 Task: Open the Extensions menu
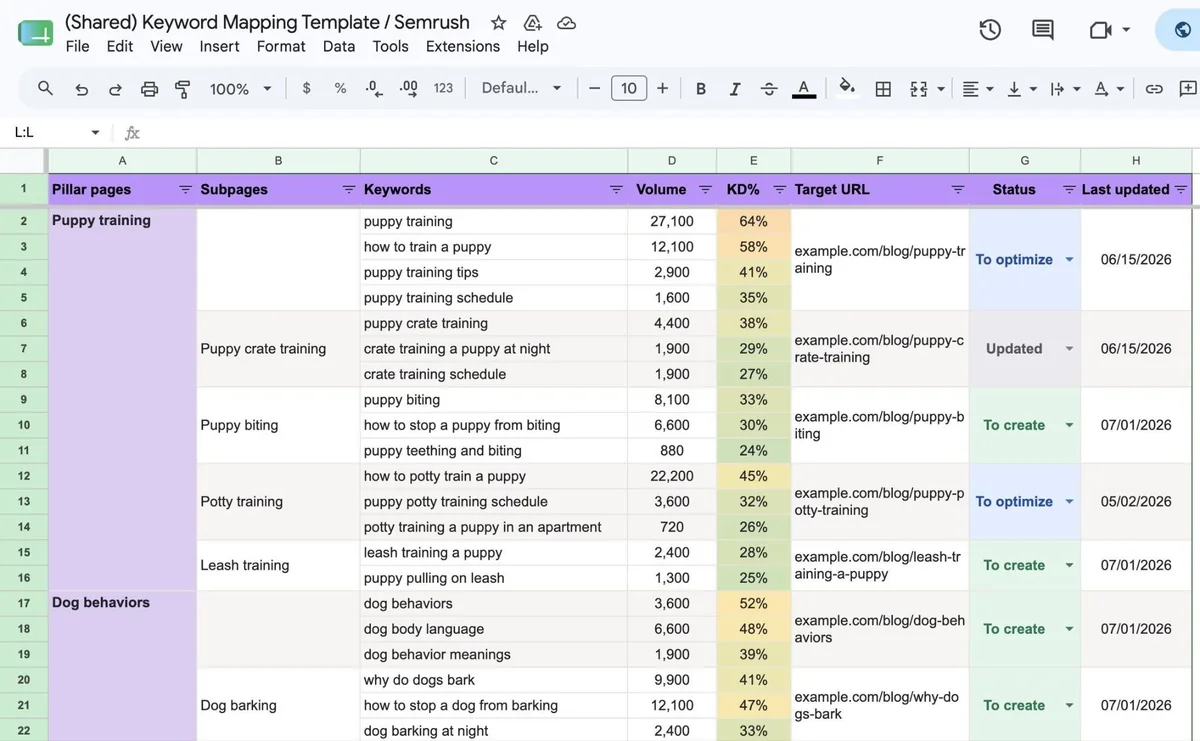[x=463, y=46]
